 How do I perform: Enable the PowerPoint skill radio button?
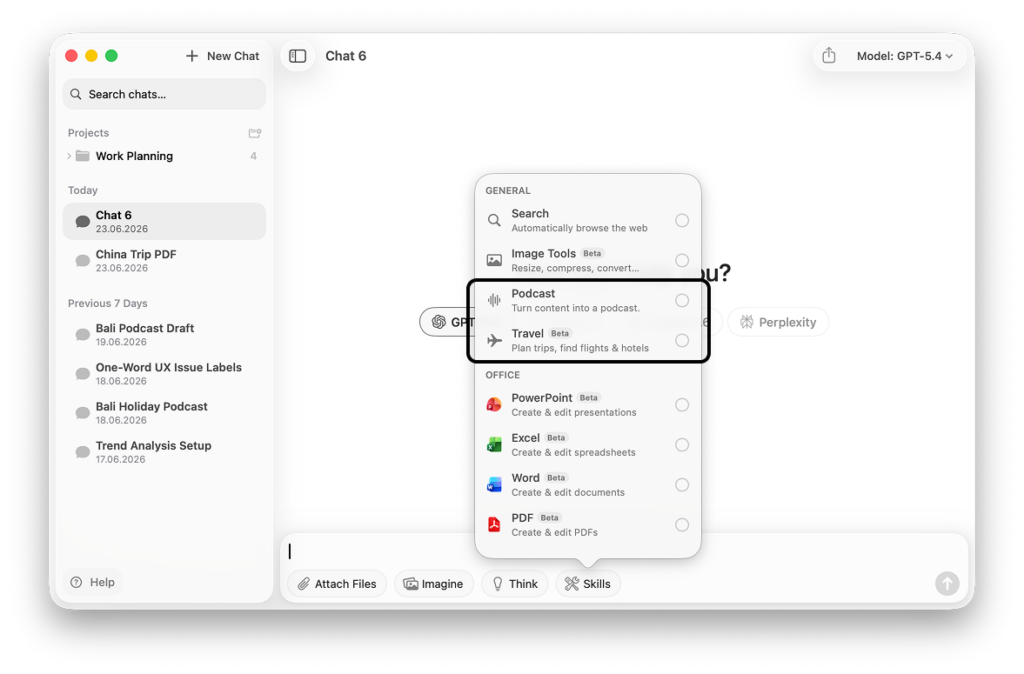[682, 405]
